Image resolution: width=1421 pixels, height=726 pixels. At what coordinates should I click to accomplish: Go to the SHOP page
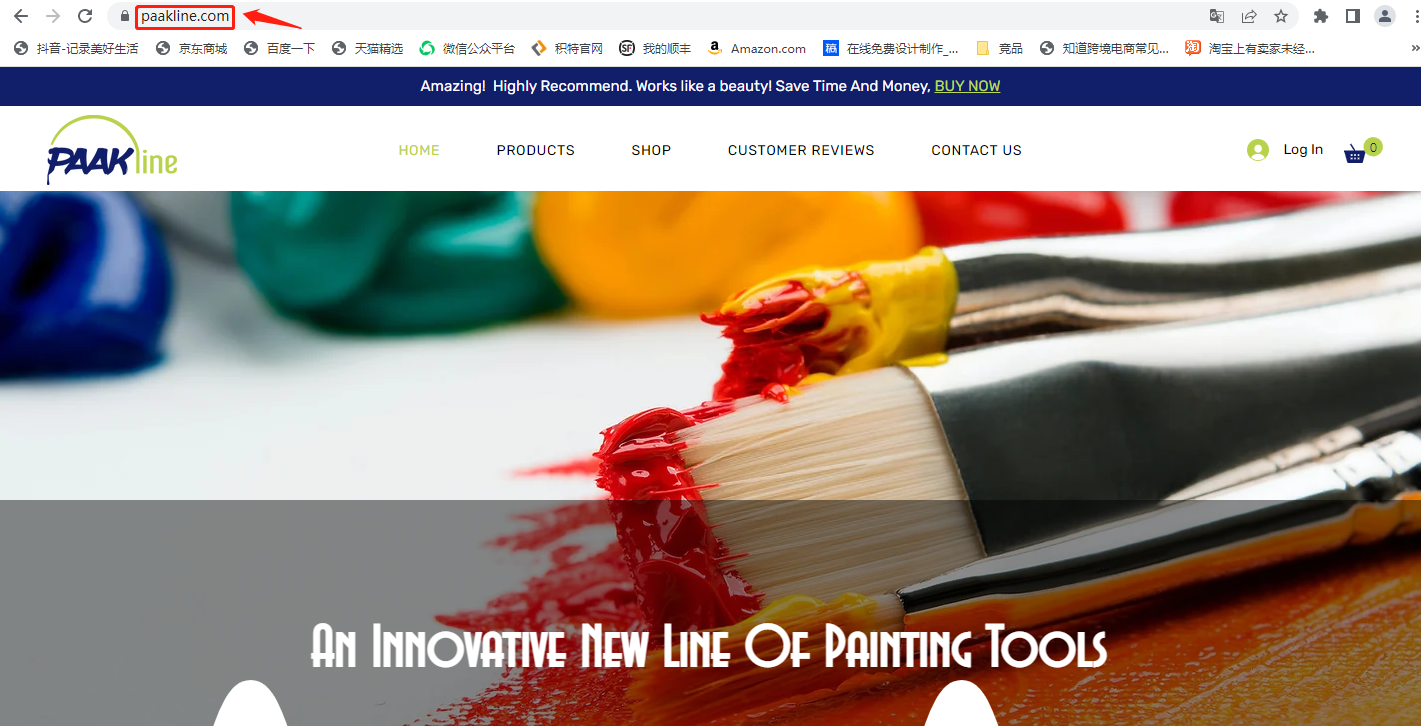651,150
